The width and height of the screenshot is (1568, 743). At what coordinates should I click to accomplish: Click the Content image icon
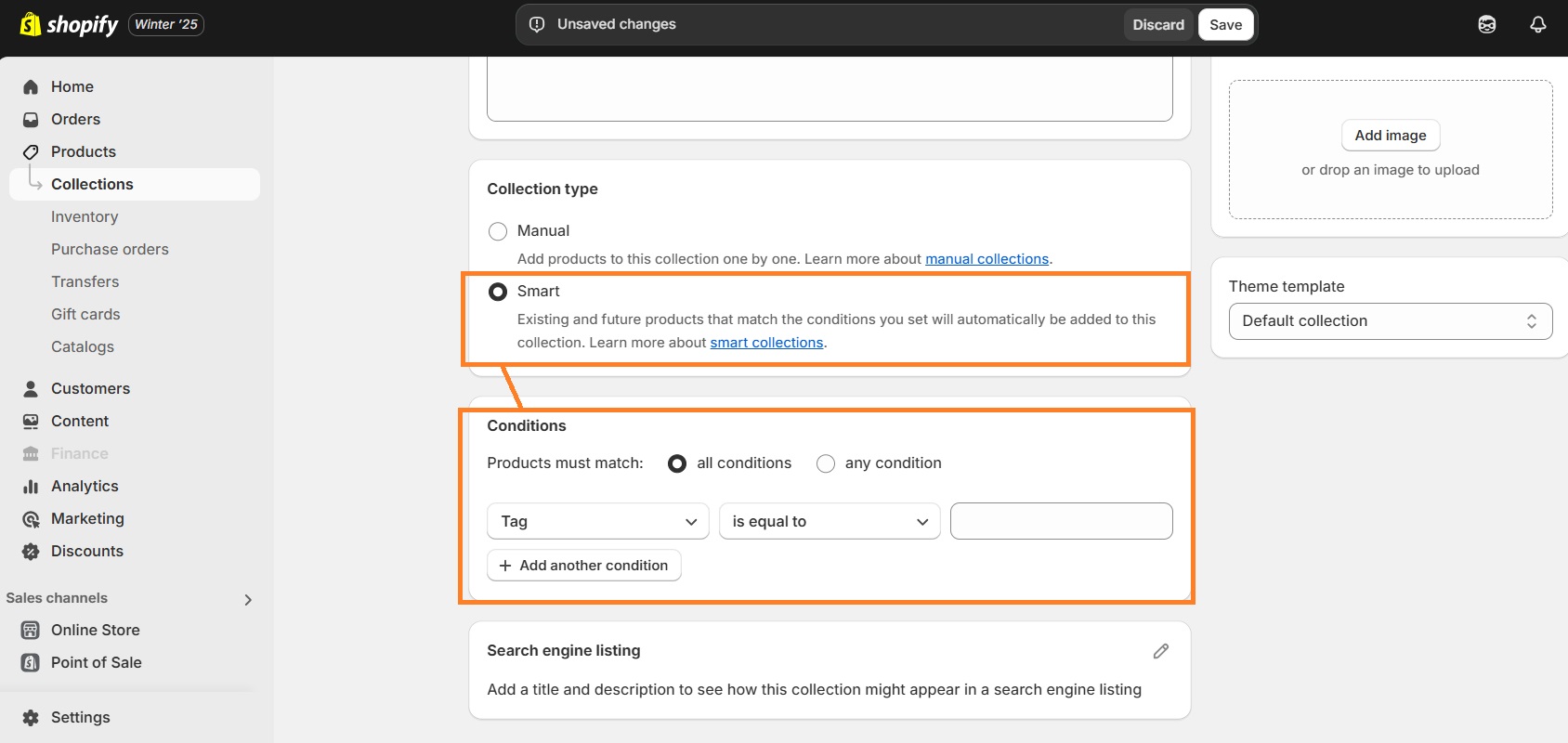tap(31, 421)
